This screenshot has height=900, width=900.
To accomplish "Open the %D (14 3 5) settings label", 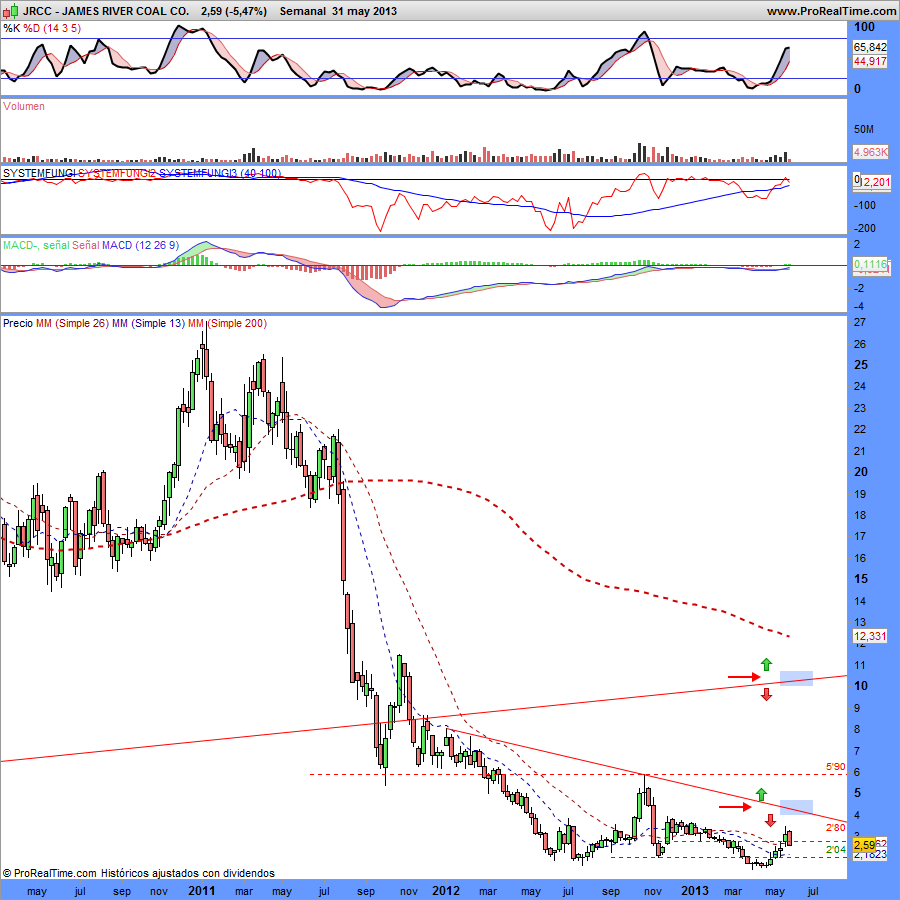I will click(x=52, y=28).
